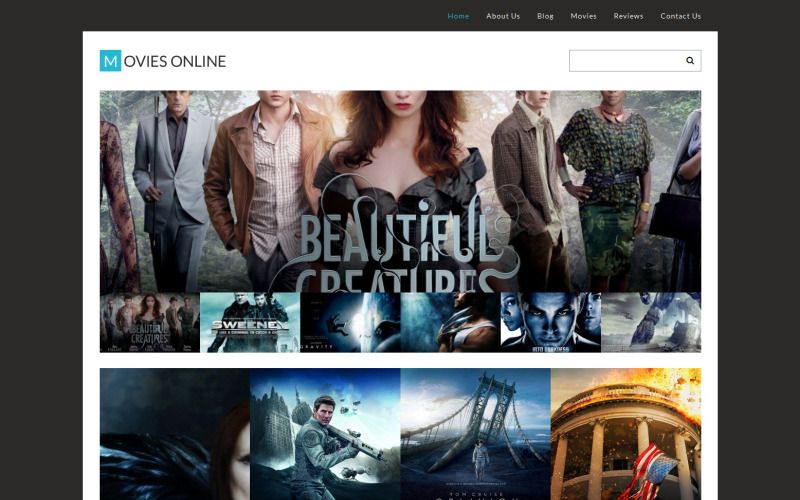Open the Reviews menu item
The width and height of the screenshot is (800, 500).
[x=628, y=16]
